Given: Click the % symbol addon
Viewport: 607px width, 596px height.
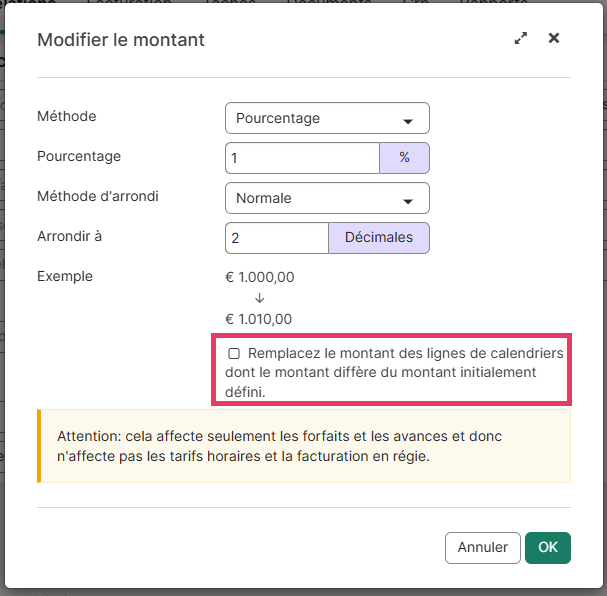Looking at the screenshot, I should click(x=404, y=158).
